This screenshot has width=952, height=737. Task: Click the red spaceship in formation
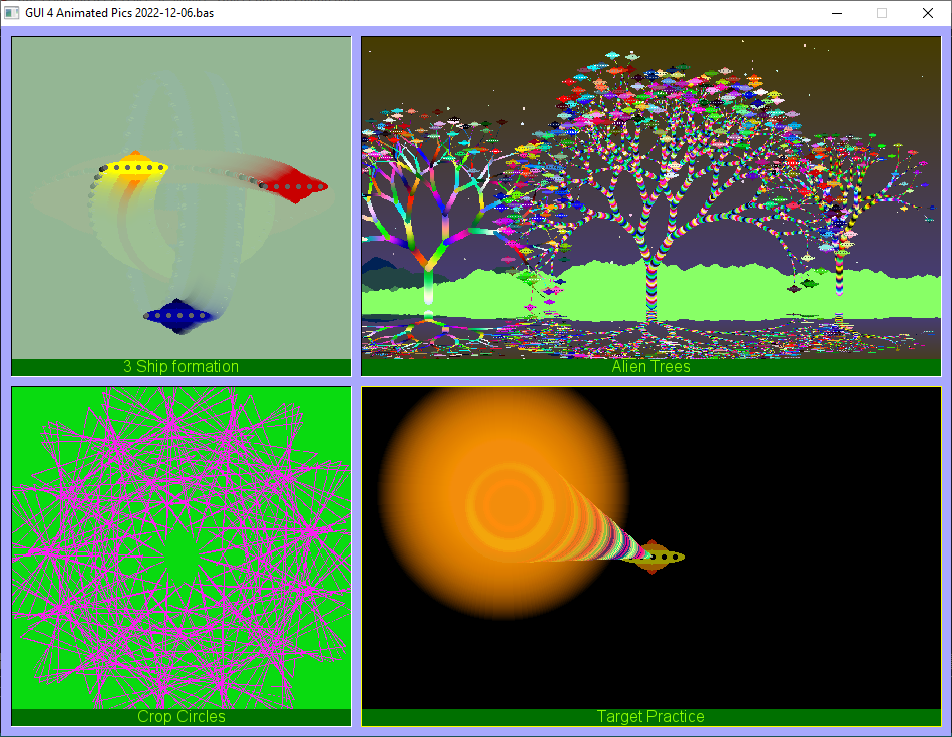296,186
